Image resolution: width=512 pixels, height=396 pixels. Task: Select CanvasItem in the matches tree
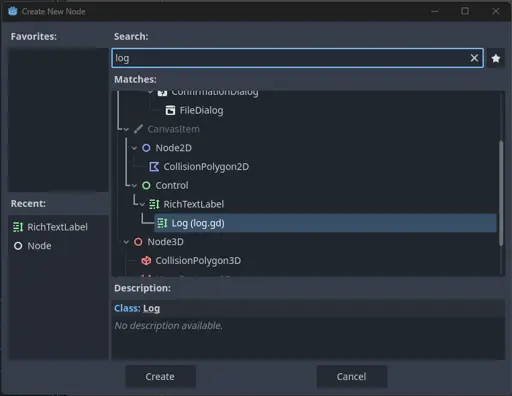(x=173, y=129)
